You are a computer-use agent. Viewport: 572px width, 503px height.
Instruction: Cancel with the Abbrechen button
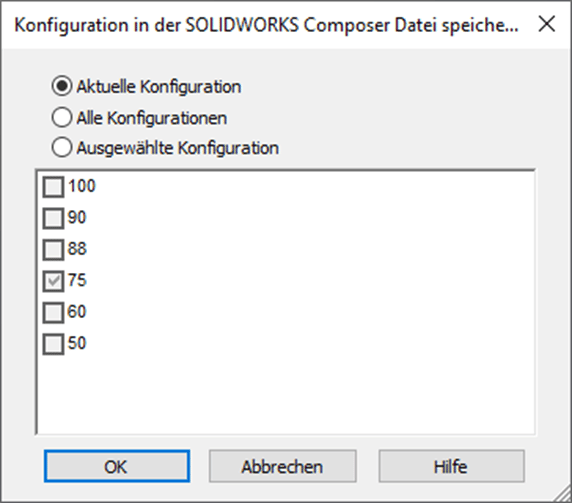pos(282,466)
